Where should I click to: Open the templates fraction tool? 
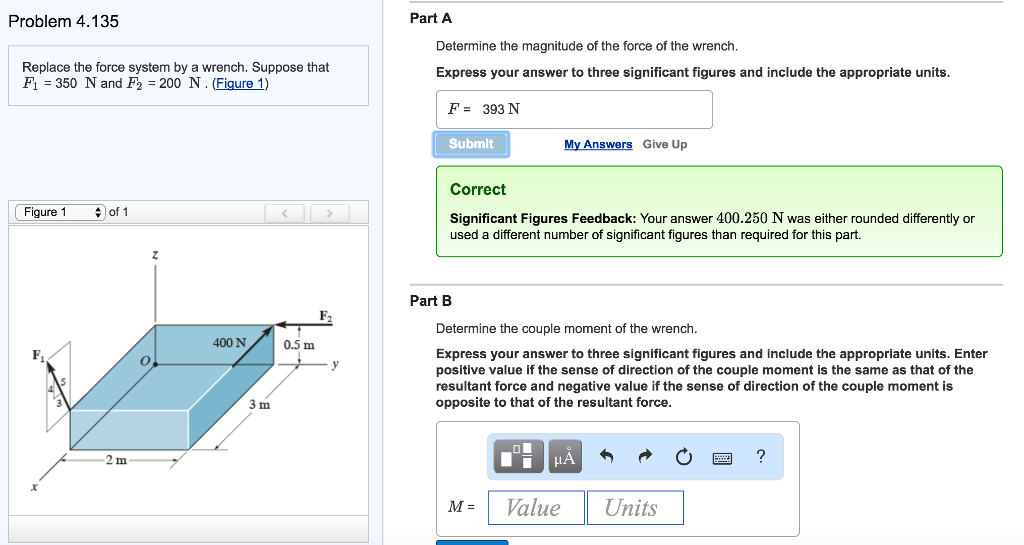519,456
